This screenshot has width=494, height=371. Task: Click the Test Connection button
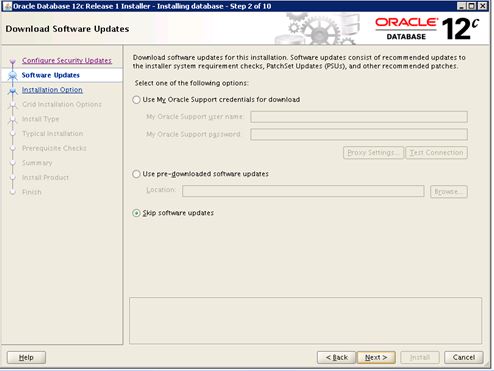(436, 153)
